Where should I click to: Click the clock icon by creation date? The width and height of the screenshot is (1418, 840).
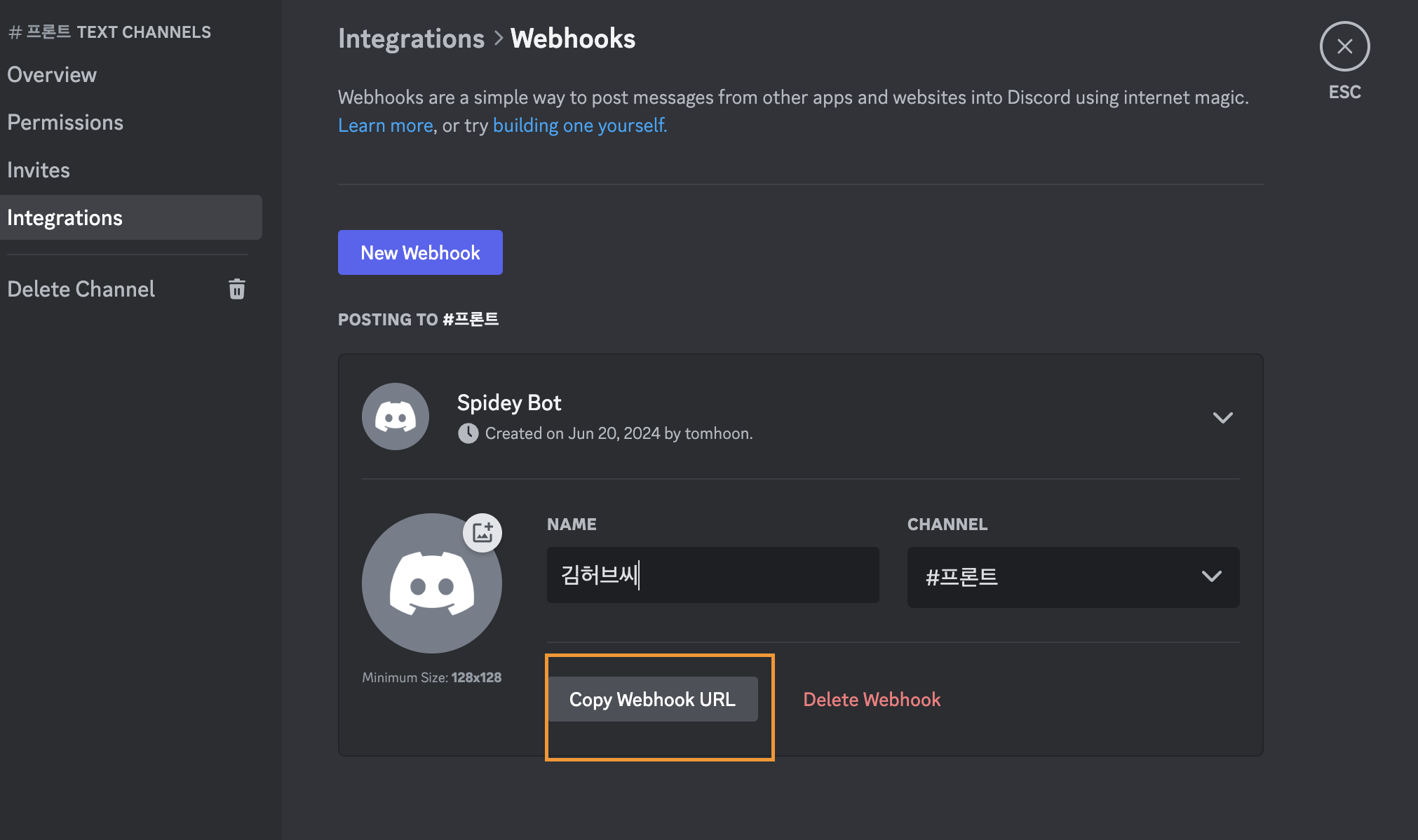[468, 433]
